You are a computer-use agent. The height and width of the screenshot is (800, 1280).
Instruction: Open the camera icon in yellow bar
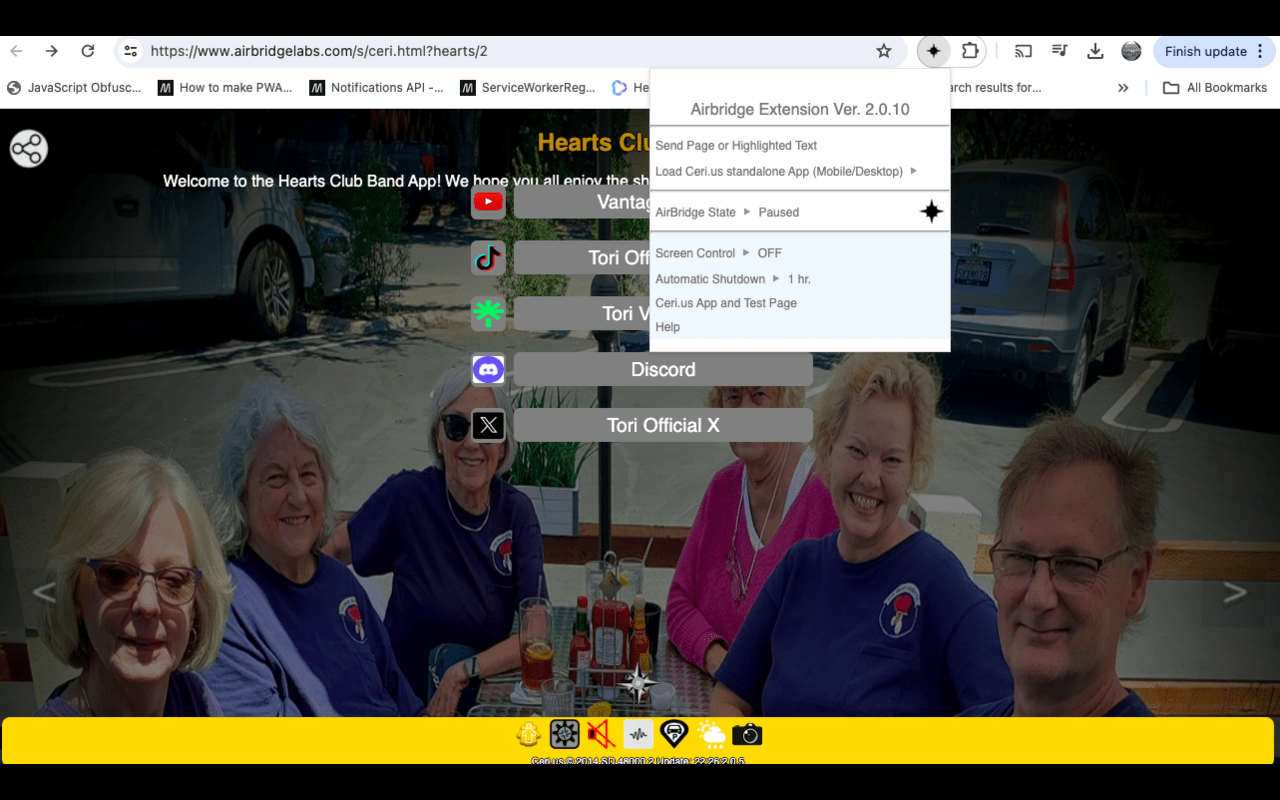[x=747, y=735]
